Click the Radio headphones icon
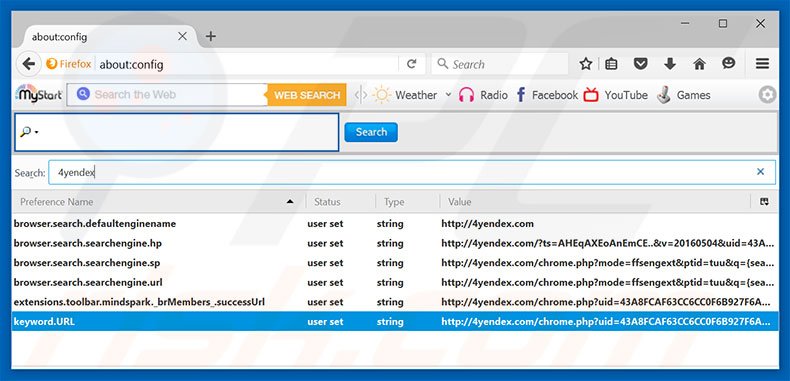 click(467, 95)
